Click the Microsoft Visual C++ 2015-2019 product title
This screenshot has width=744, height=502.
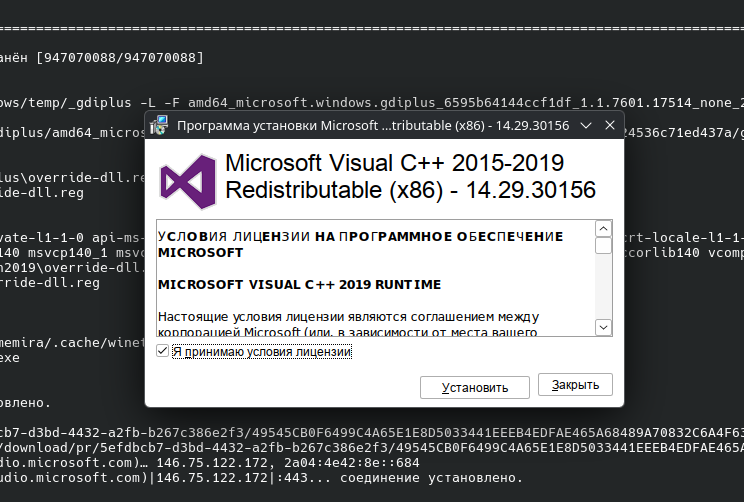pos(410,177)
